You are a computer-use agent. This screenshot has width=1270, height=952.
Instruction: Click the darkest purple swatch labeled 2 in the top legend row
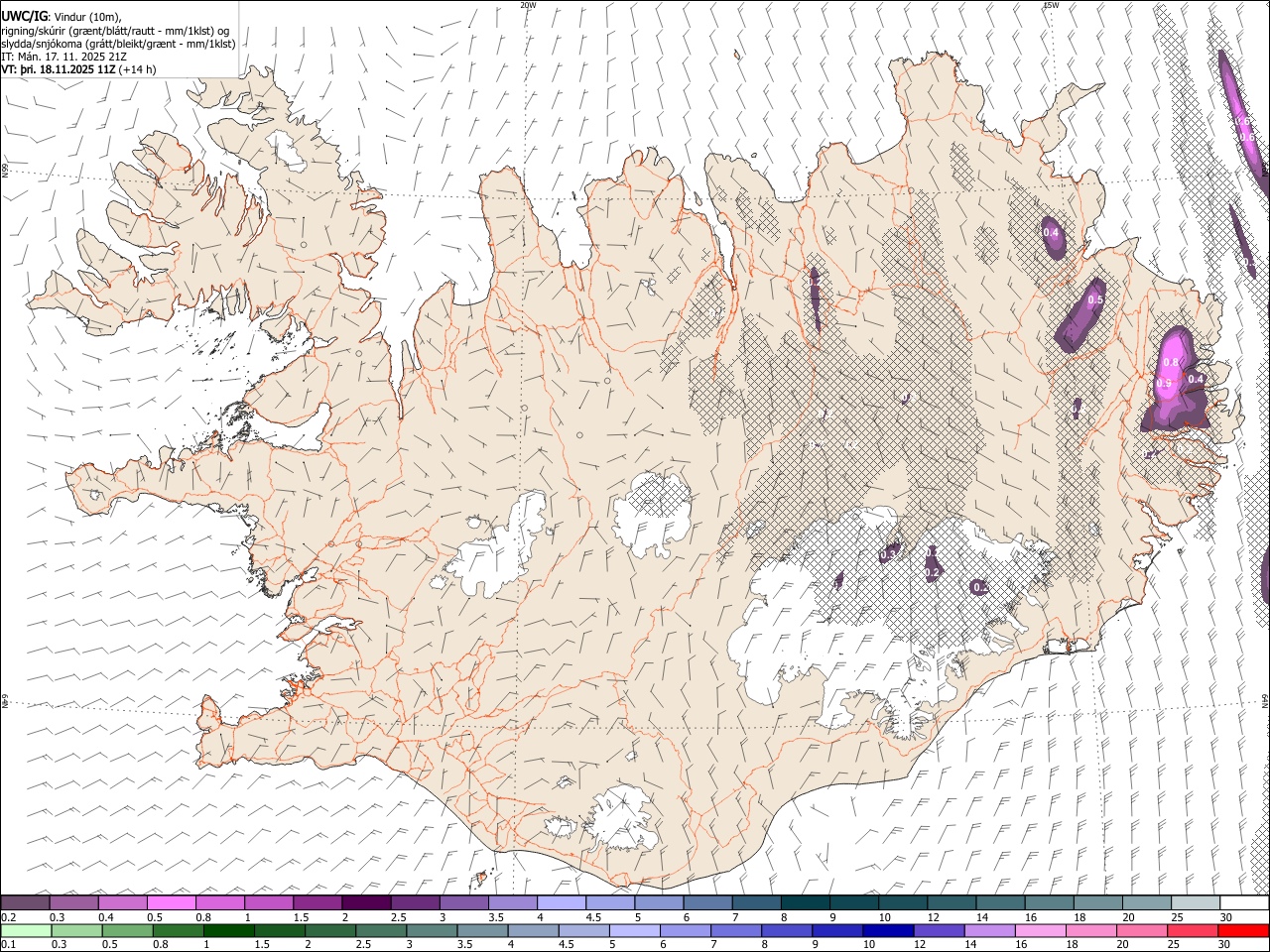(x=366, y=903)
